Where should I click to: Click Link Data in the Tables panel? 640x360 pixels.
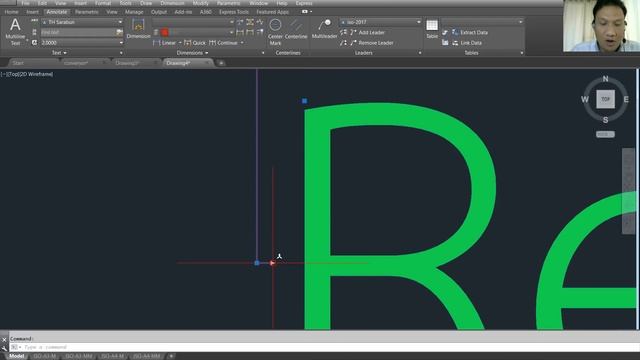(467, 42)
